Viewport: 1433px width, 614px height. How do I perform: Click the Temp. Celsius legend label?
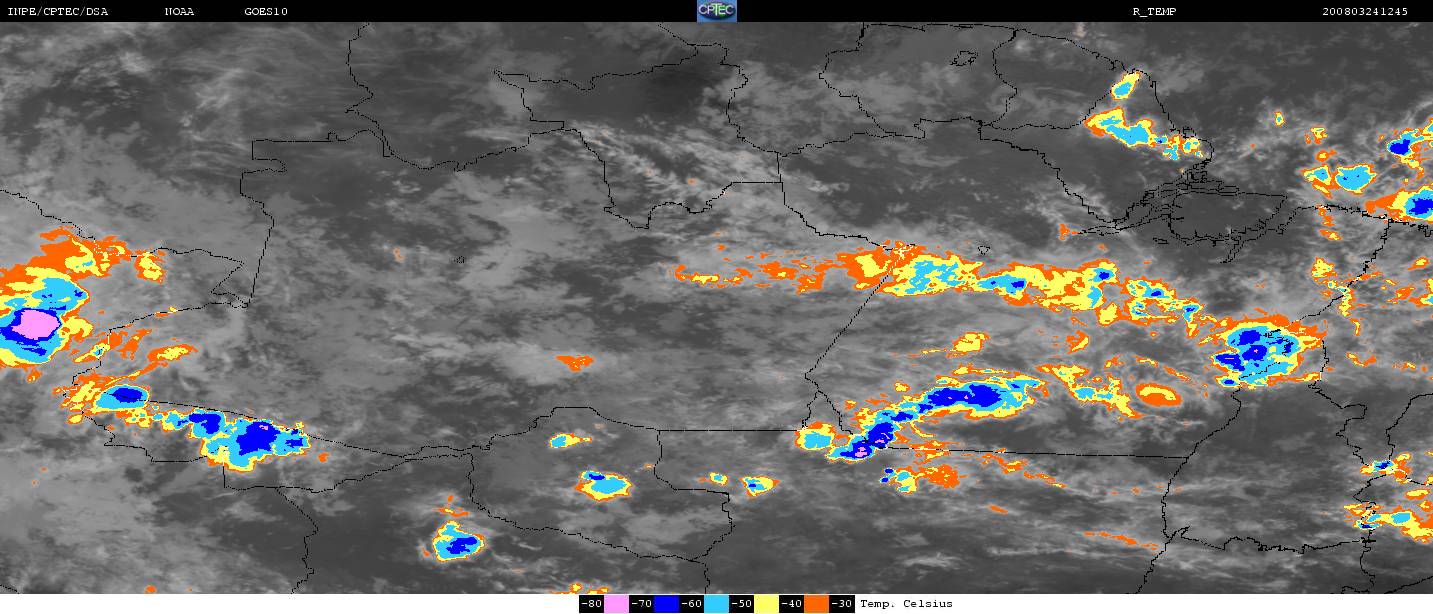tap(906, 604)
